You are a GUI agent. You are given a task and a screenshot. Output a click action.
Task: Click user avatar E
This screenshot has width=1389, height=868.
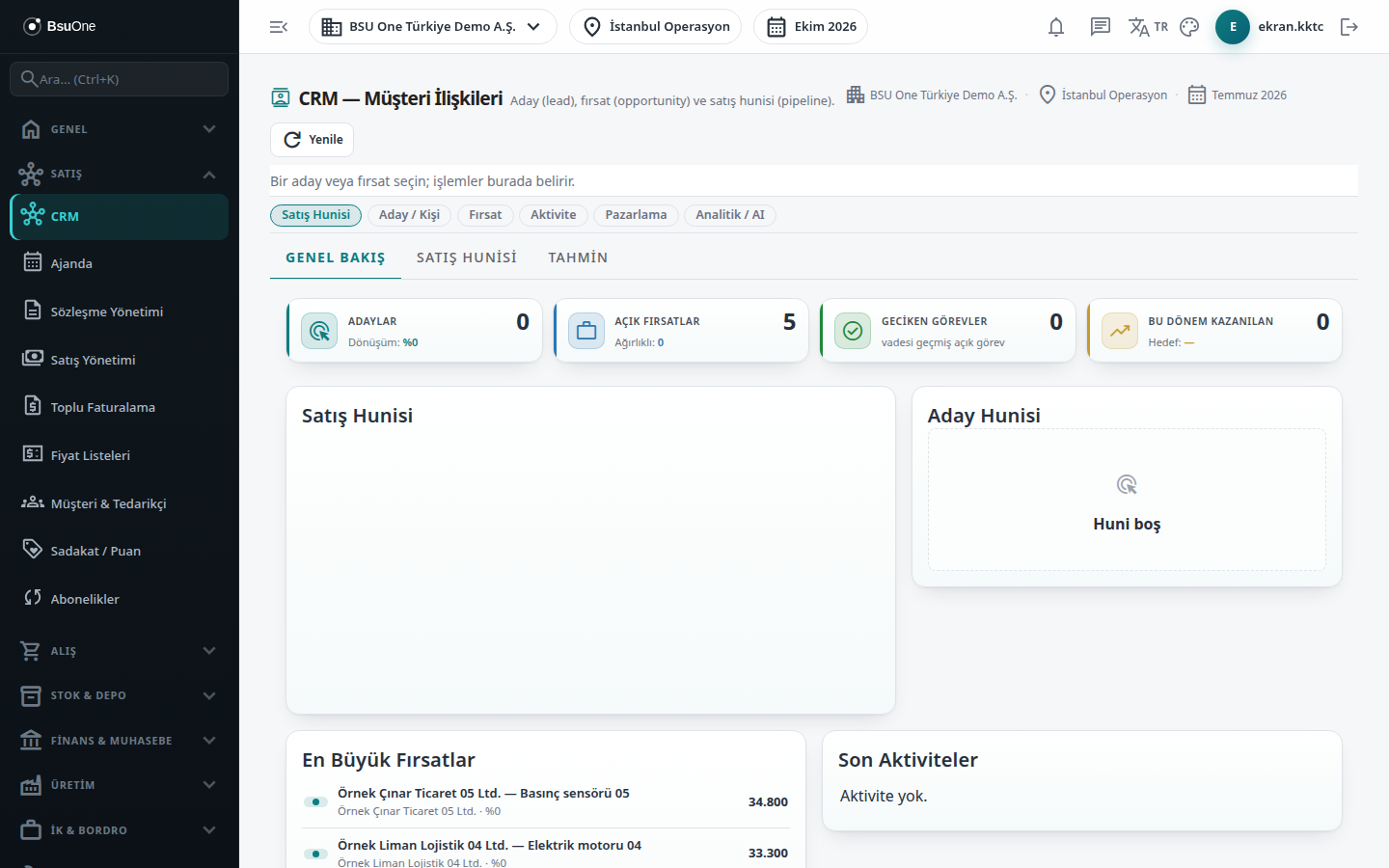click(1233, 27)
